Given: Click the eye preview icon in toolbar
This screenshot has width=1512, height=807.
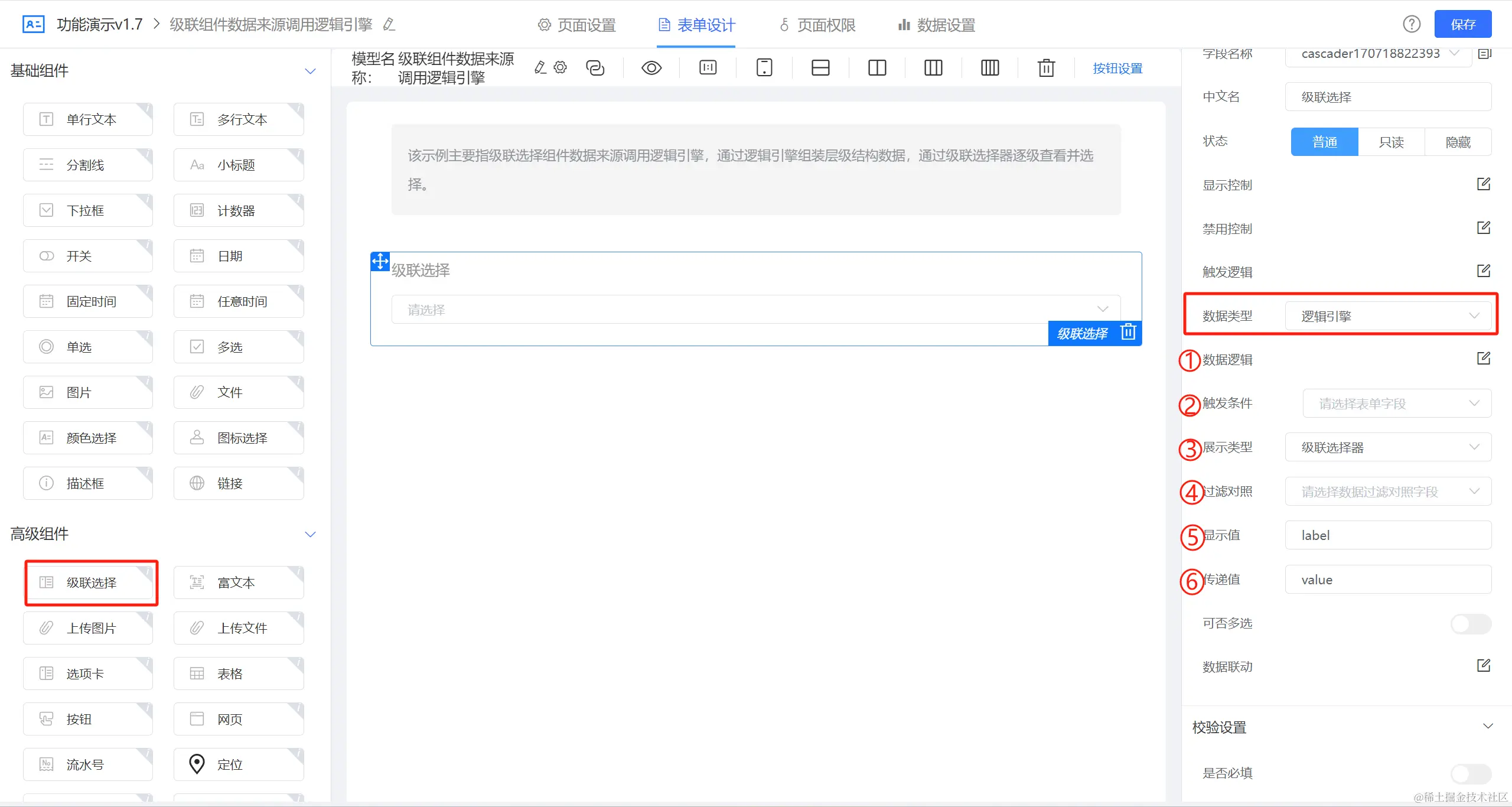Looking at the screenshot, I should [x=651, y=68].
